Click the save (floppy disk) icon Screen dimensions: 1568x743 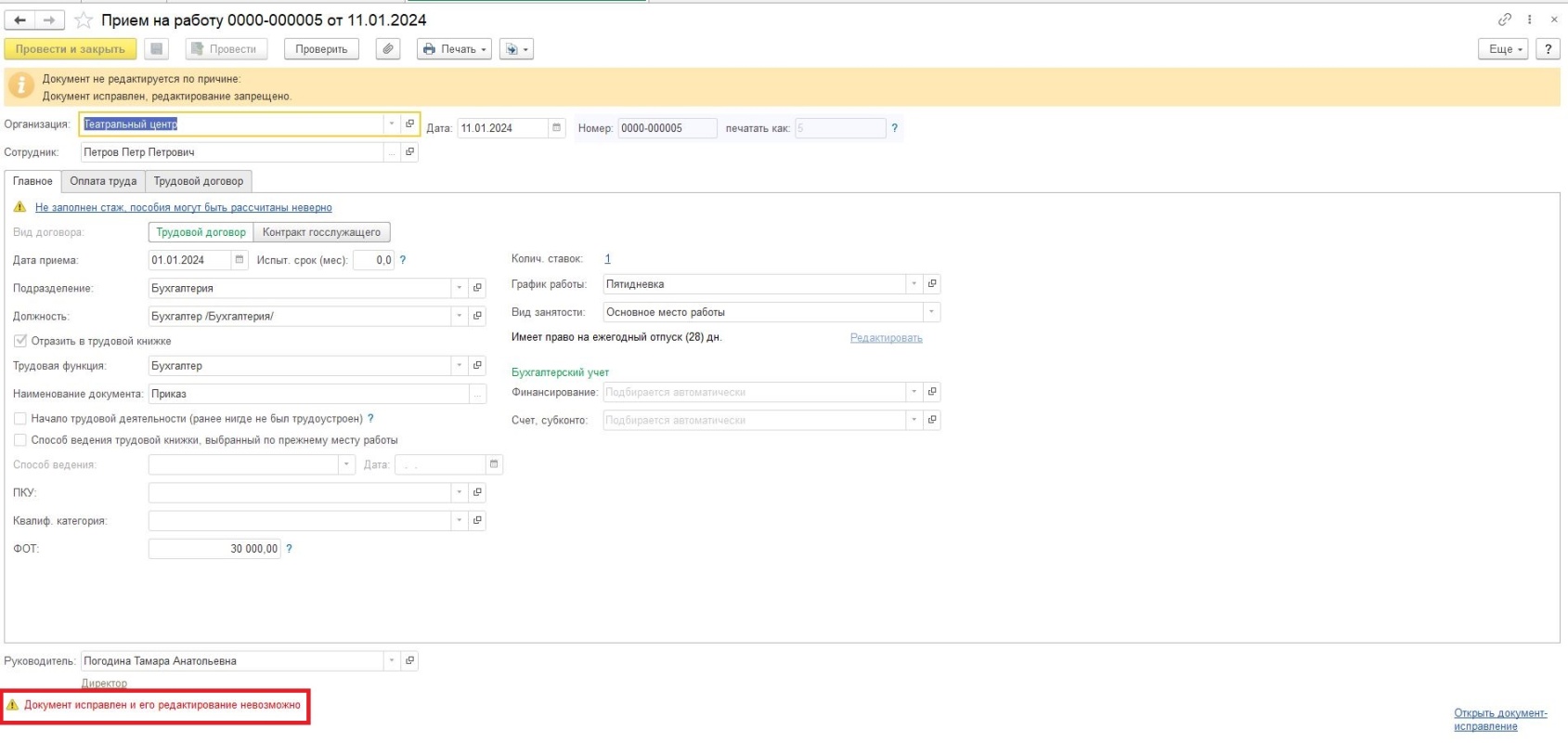[x=156, y=49]
